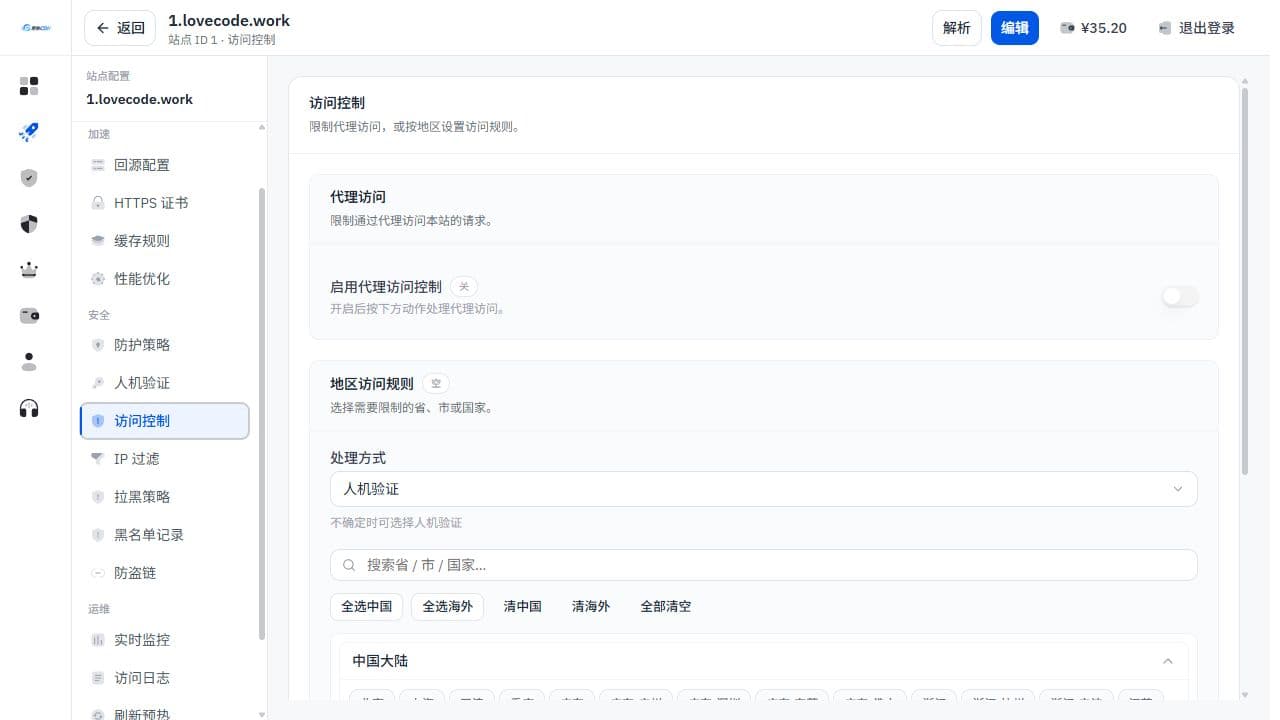Click the 访问控制 panel heading
Viewport: 1280px width, 720px height.
tap(337, 103)
